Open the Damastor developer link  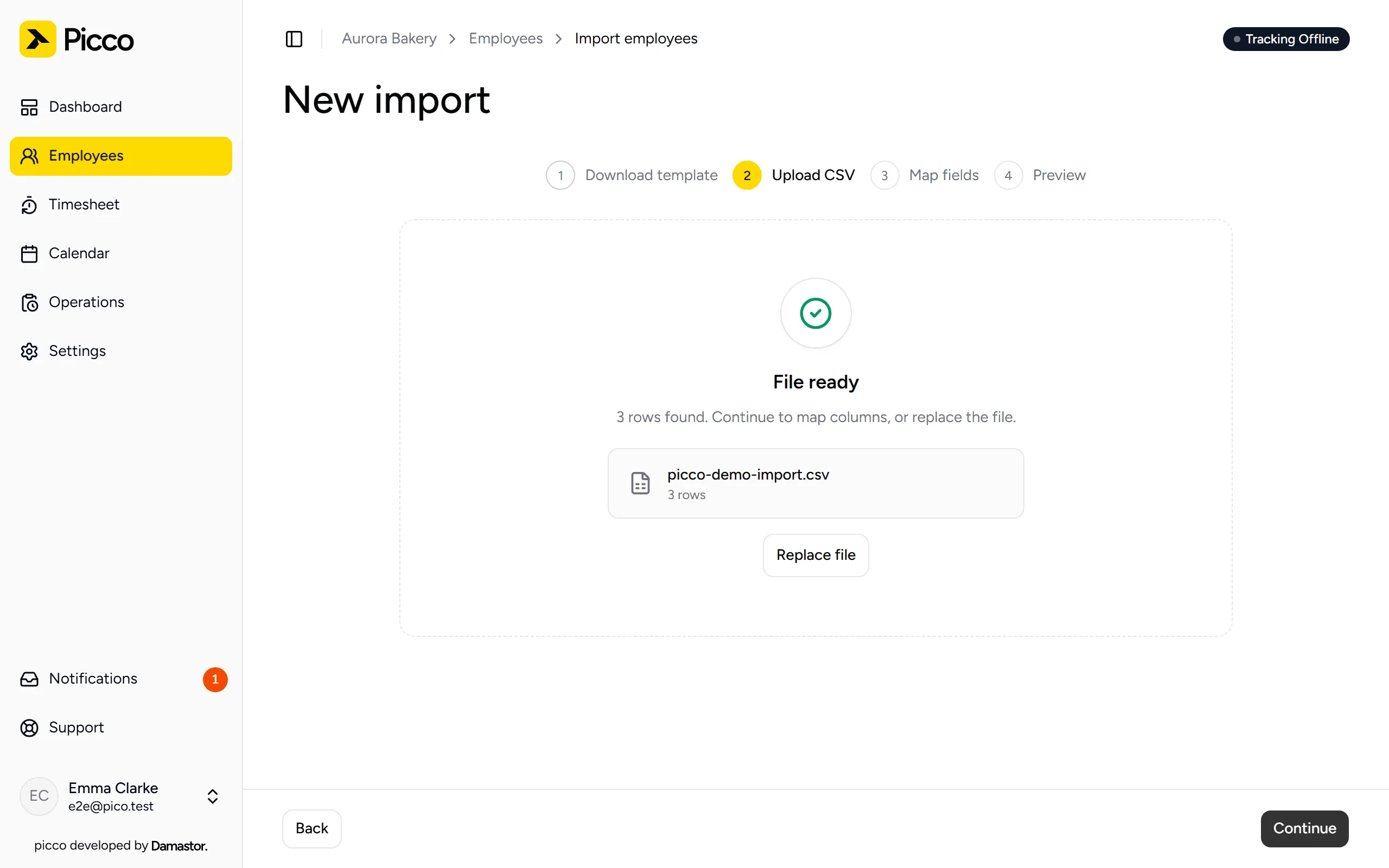pyautogui.click(x=179, y=846)
